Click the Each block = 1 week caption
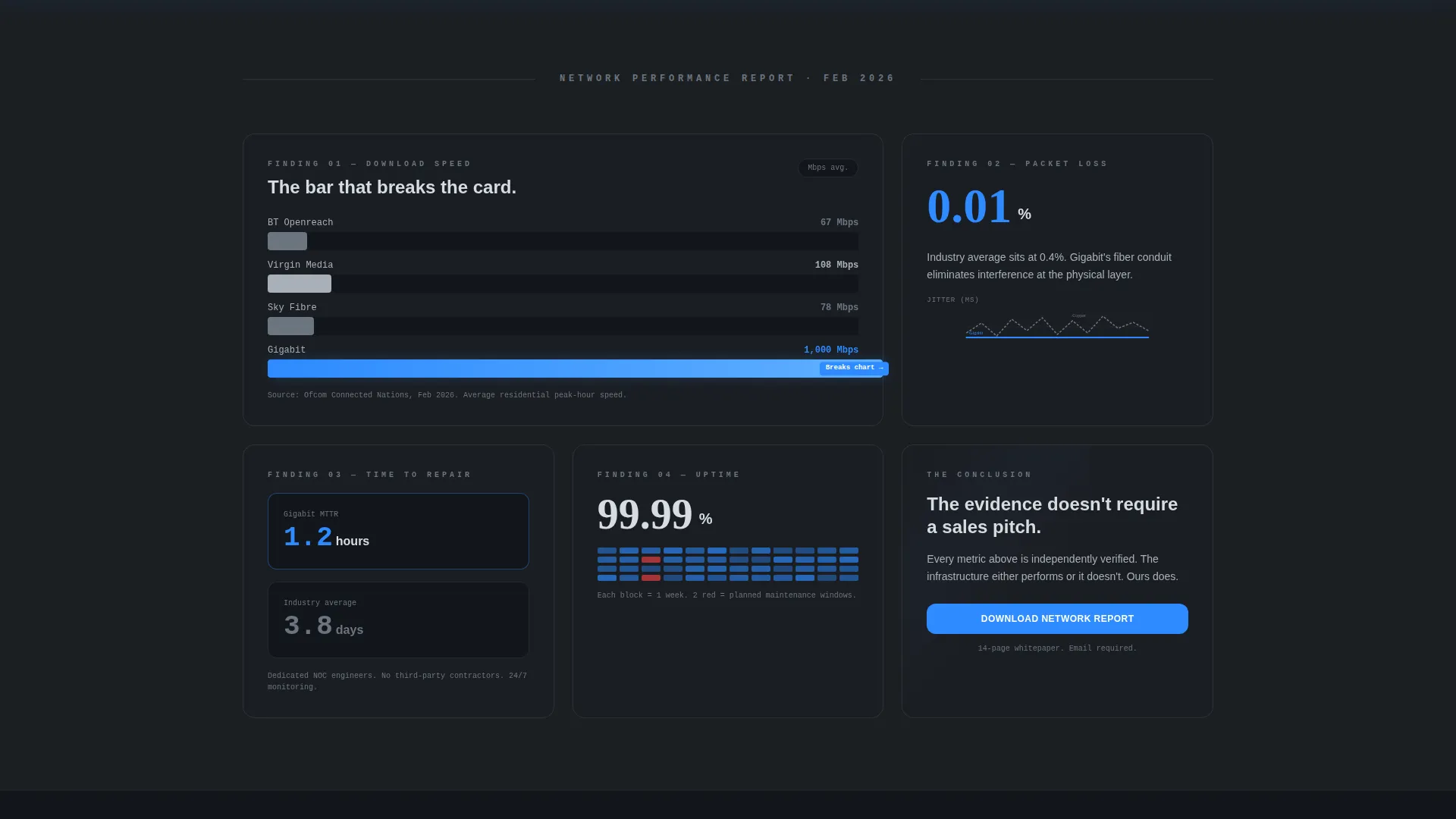Screen dimensions: 1456x819 (726, 595)
